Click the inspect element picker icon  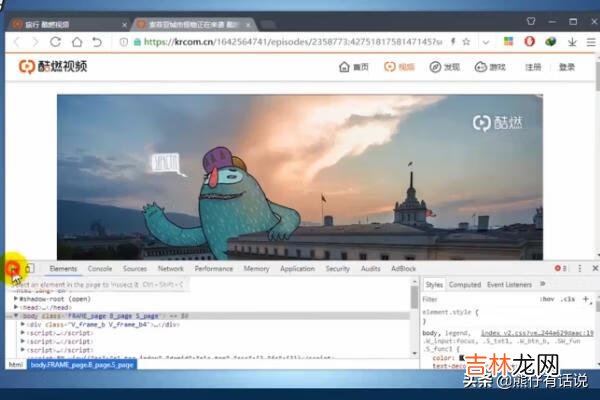(x=14, y=269)
